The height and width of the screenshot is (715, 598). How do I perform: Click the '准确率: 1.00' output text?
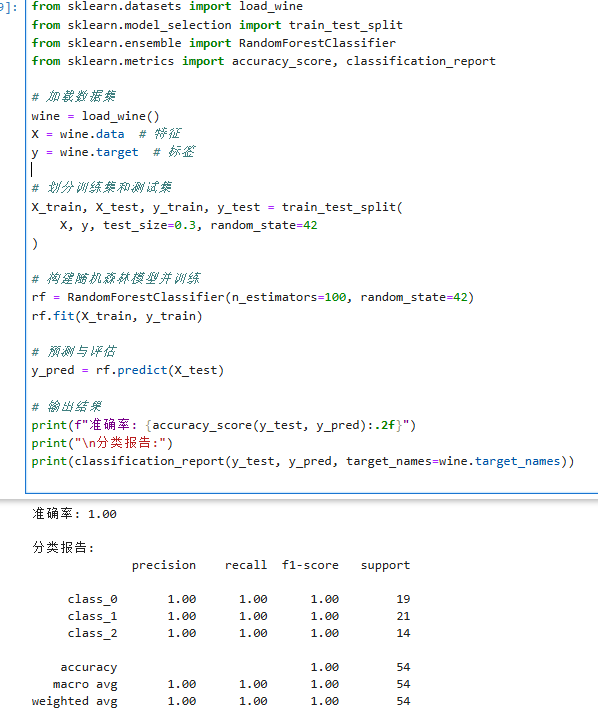pos(74,514)
